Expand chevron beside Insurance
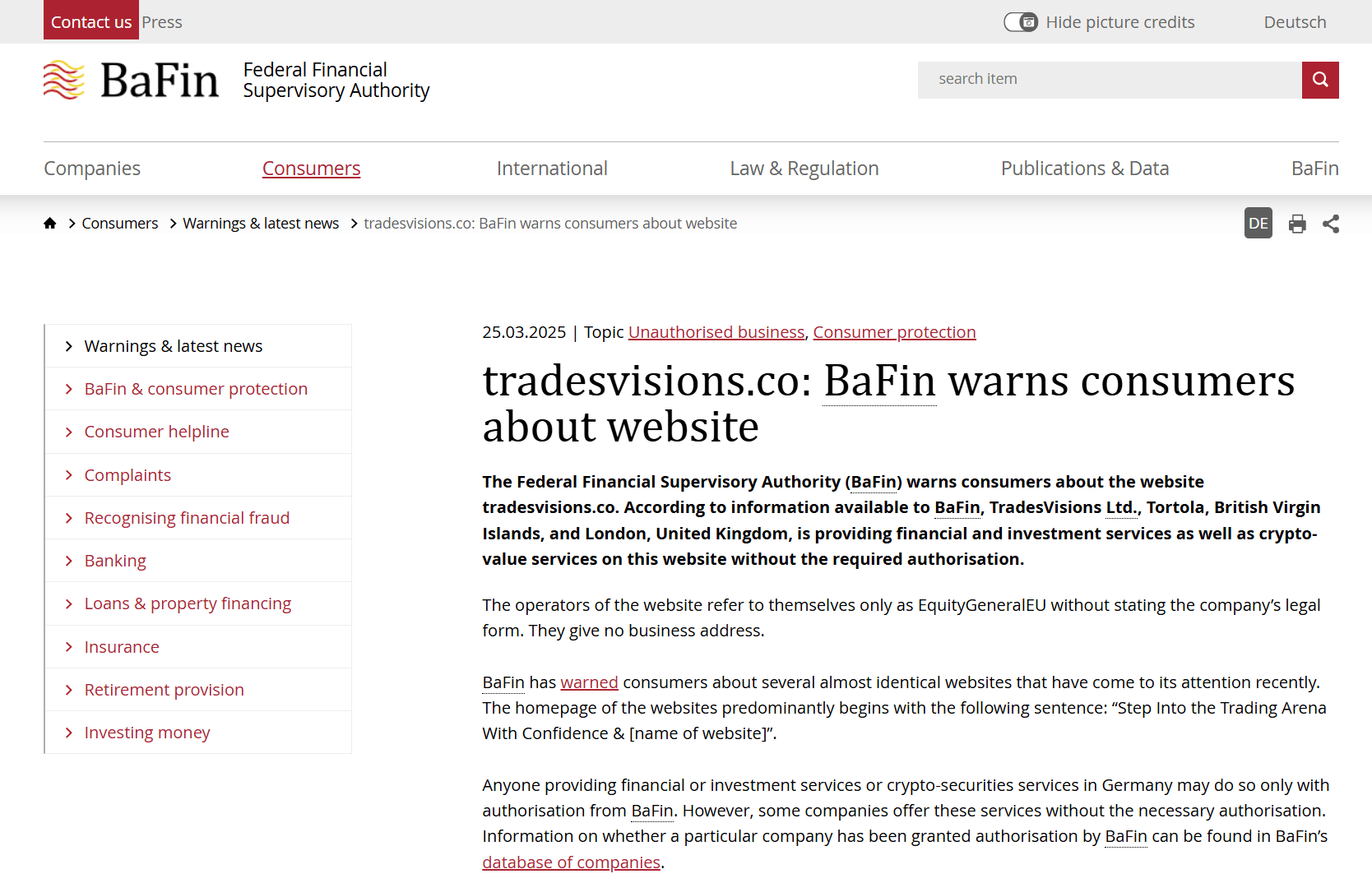Image resolution: width=1372 pixels, height=883 pixels. click(x=69, y=647)
